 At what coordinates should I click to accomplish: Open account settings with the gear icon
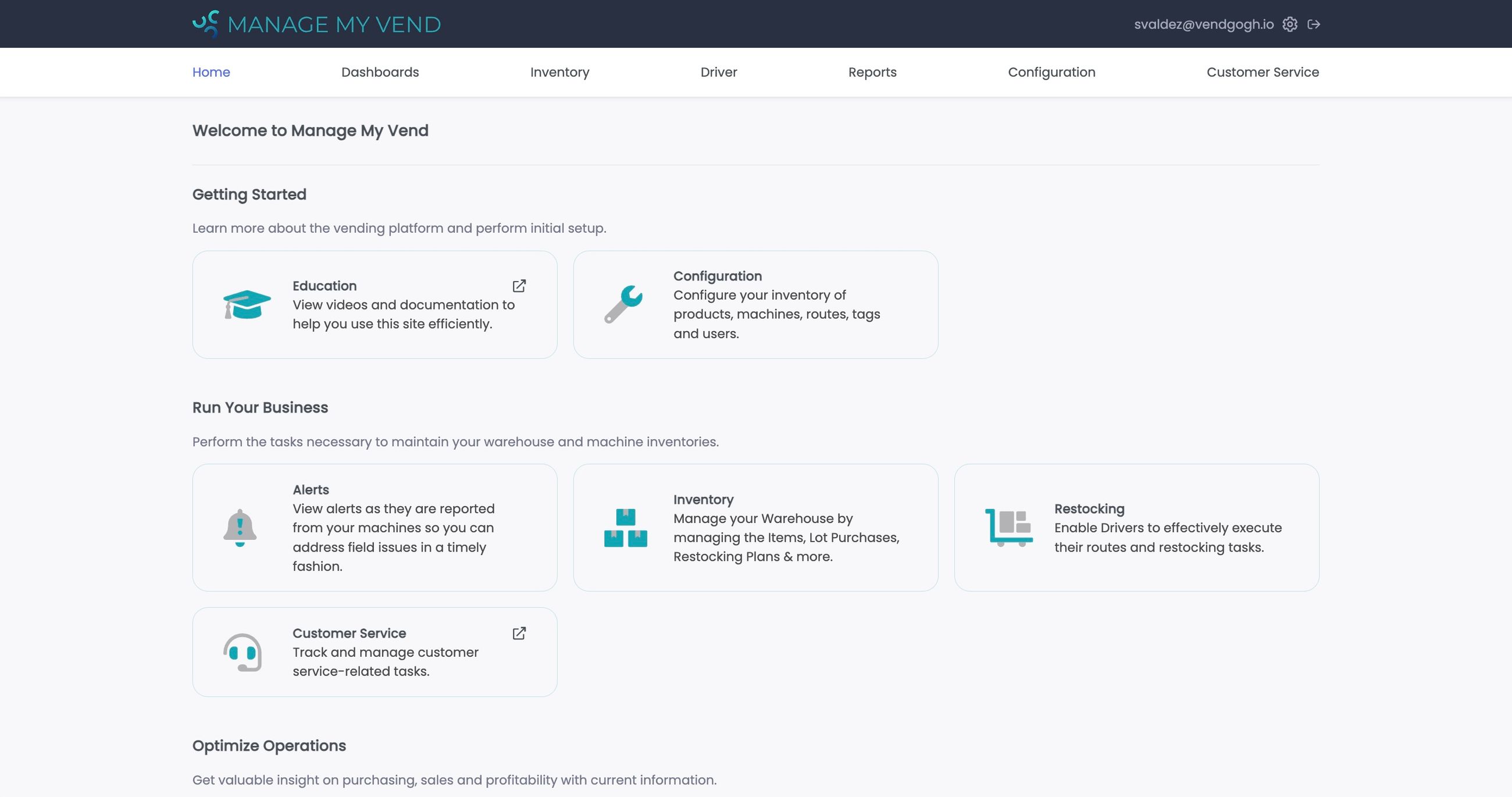pyautogui.click(x=1290, y=24)
